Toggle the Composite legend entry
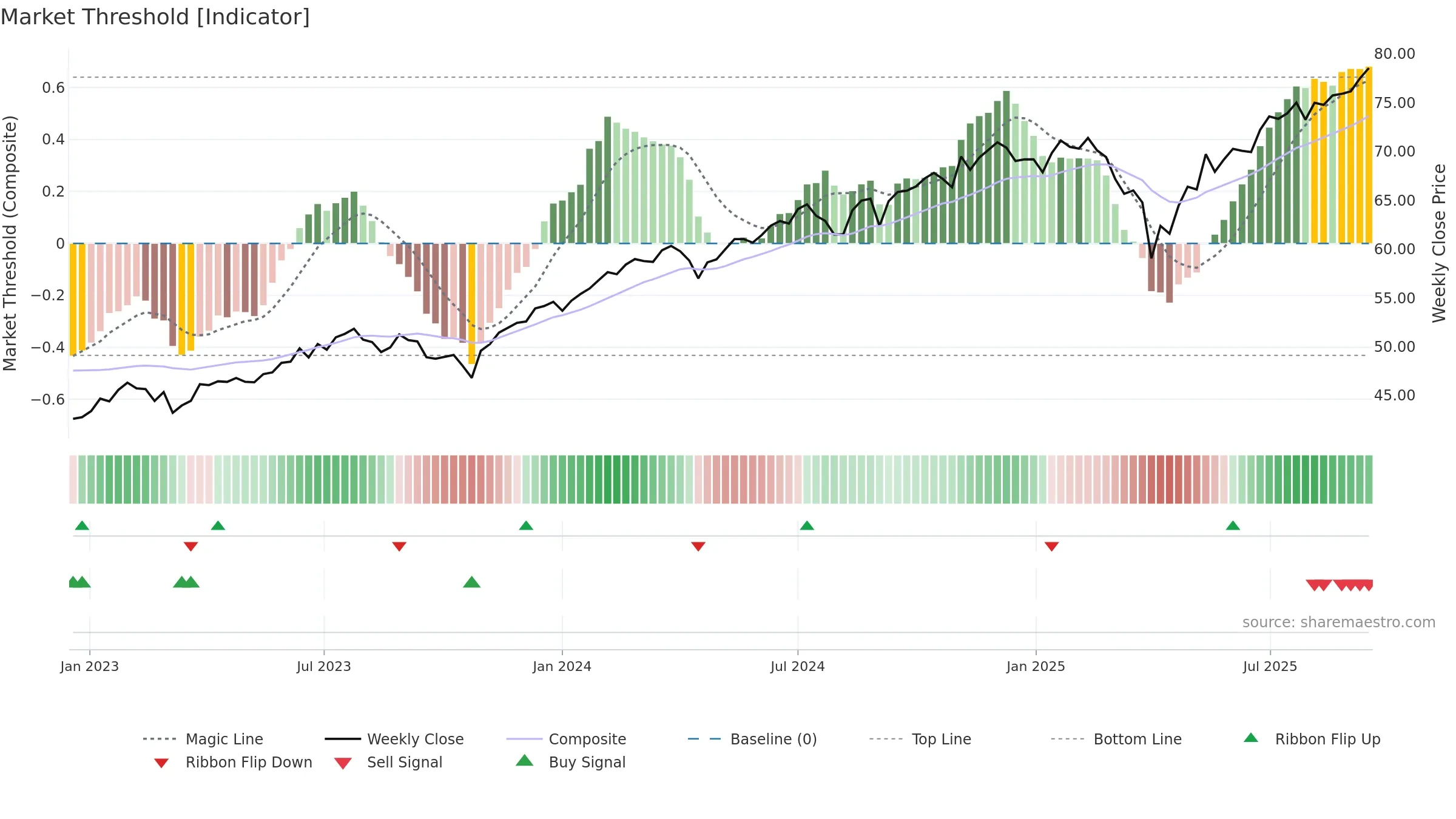This screenshot has width=1456, height=819. [566, 739]
